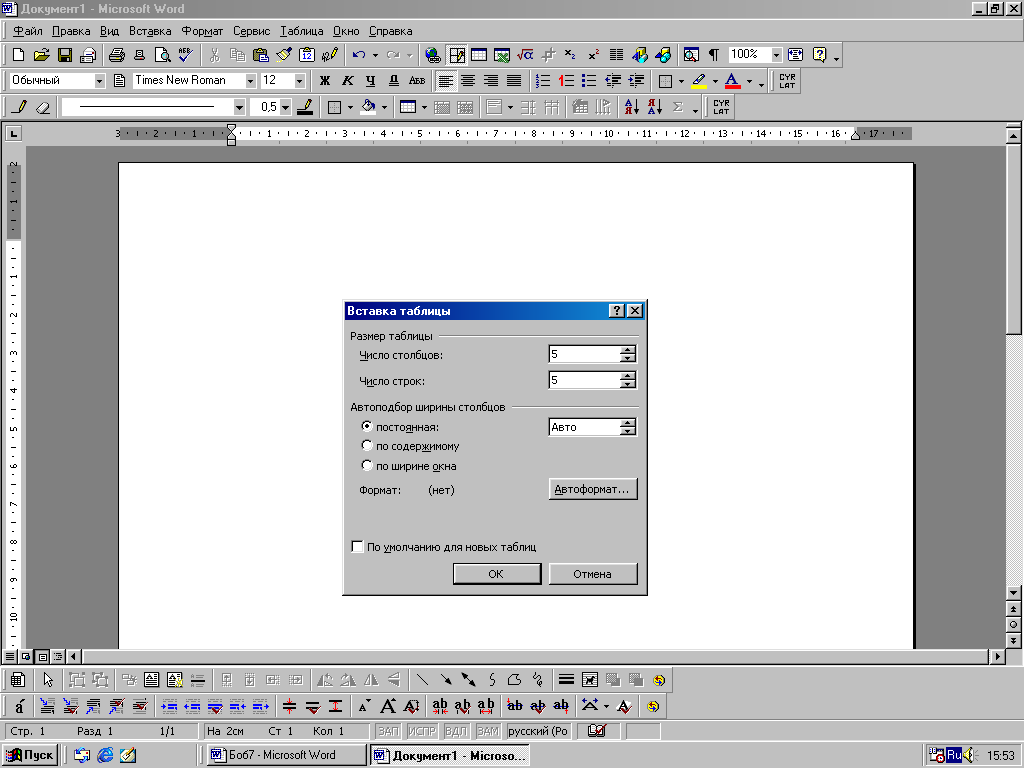Click the highlight marker color swatch
The height and width of the screenshot is (768, 1024).
pyautogui.click(x=699, y=81)
